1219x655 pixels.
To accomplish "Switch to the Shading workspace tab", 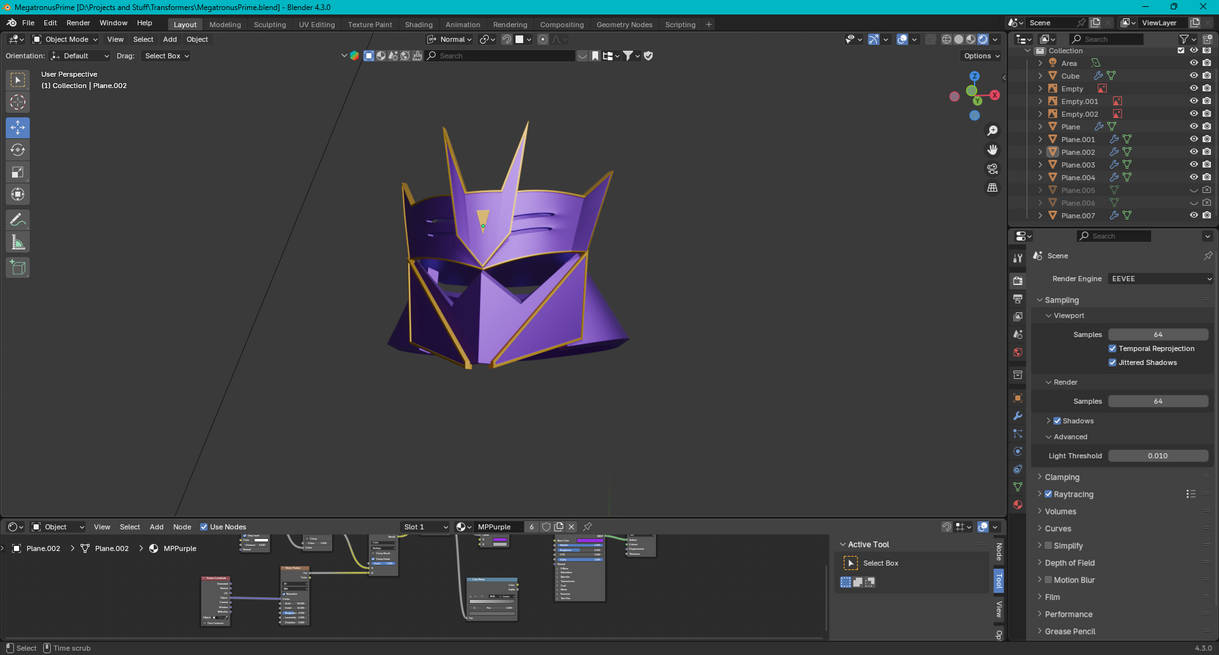I will (x=418, y=24).
